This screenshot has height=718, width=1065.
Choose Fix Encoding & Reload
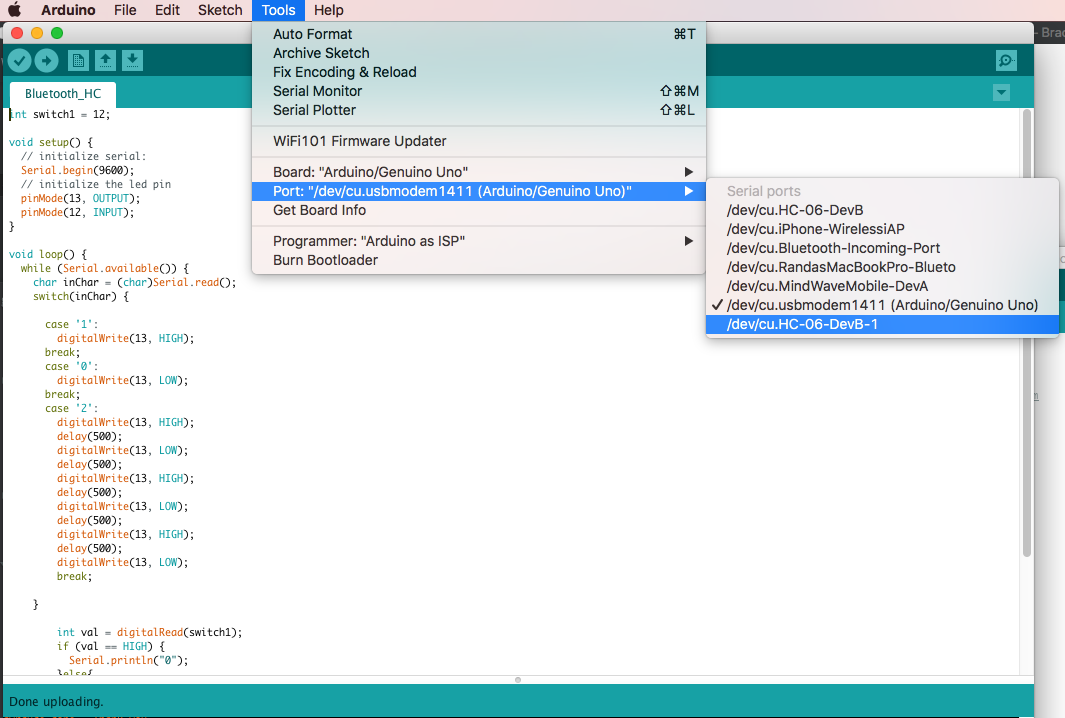478,72
